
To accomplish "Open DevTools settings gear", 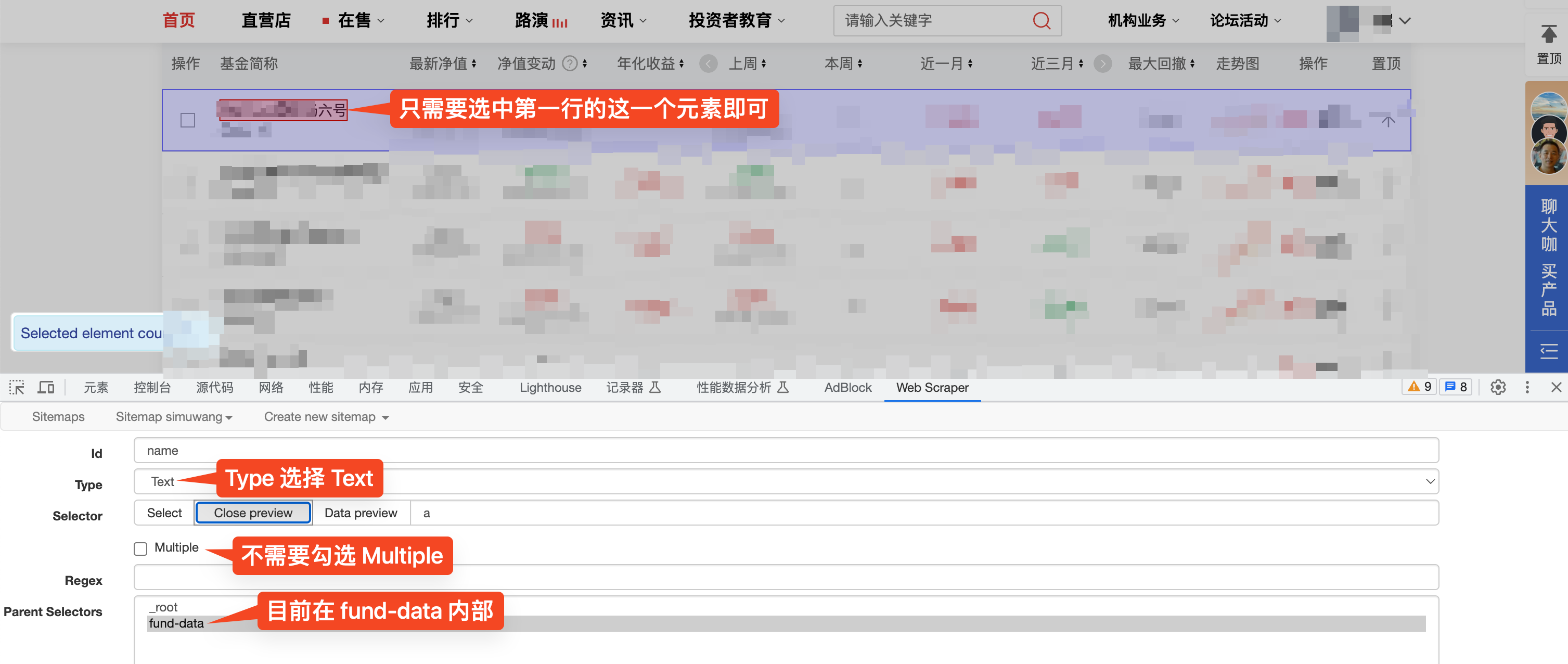I will point(1498,387).
